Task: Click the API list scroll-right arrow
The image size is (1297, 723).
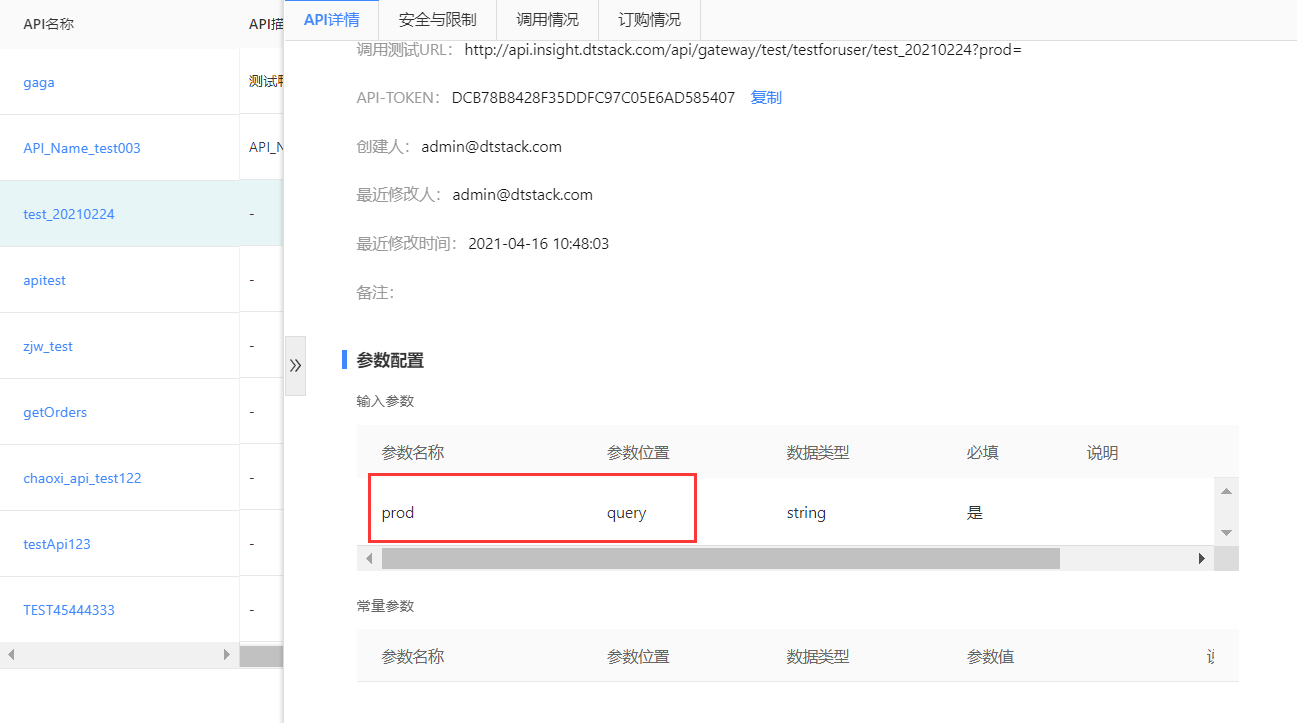Action: [227, 655]
